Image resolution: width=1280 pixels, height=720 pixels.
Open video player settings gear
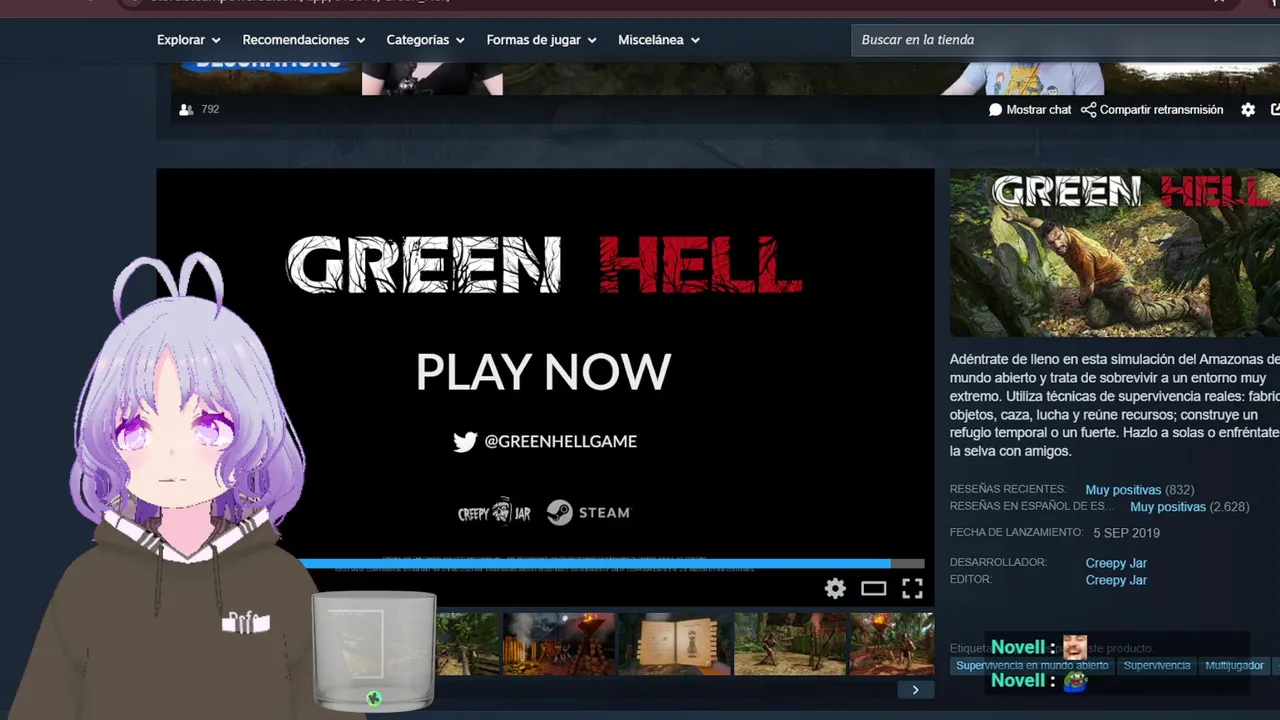[835, 589]
